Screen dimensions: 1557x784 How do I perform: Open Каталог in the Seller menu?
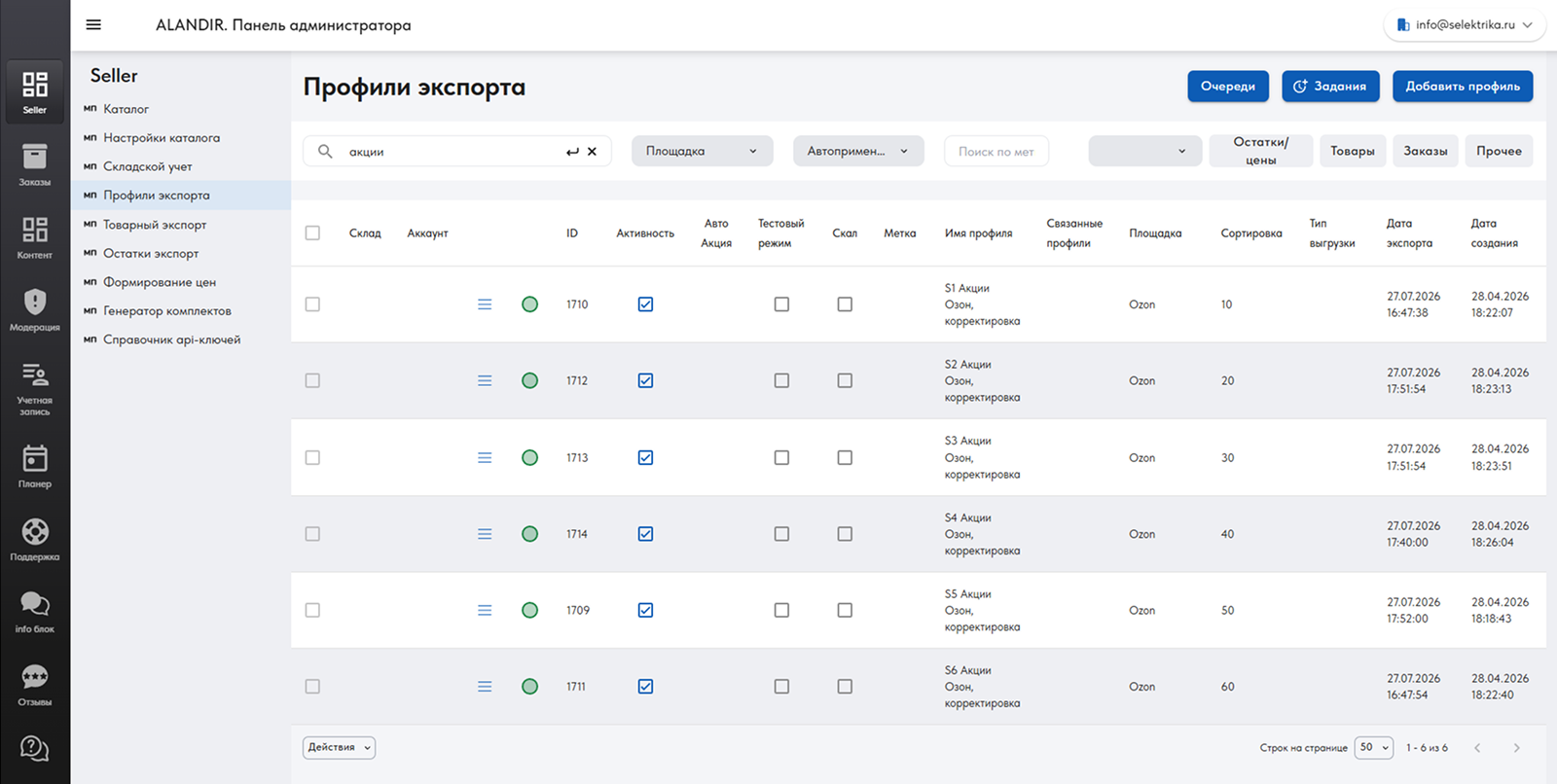coord(126,109)
